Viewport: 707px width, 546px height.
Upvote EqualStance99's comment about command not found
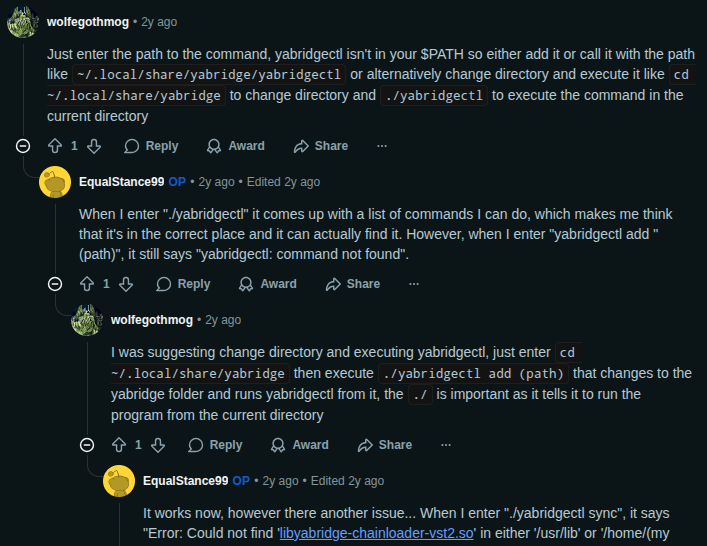click(x=87, y=284)
